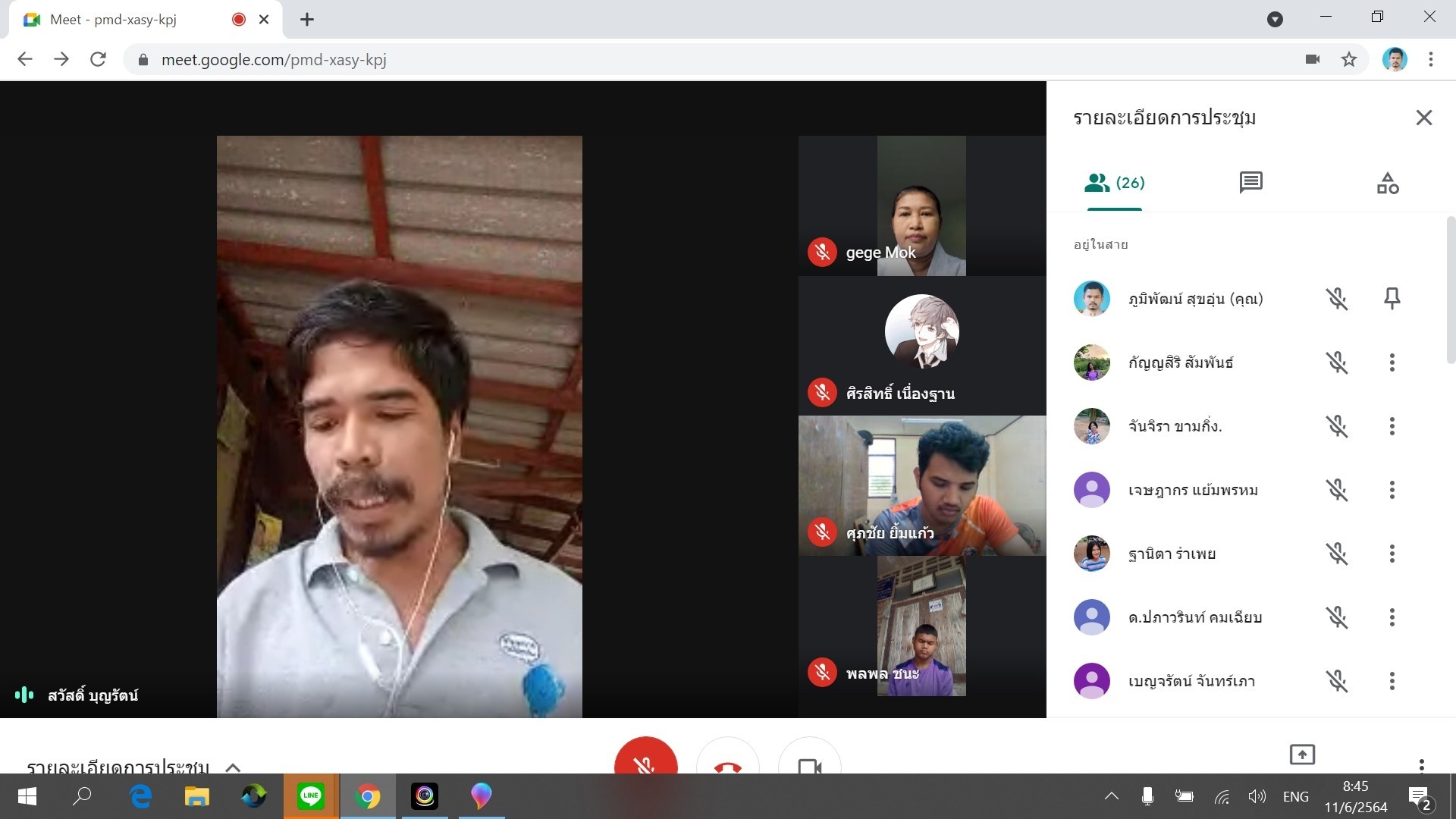Expand the รายละเอียดการประชุม chevron at the bottom left
1456x819 pixels.
(x=233, y=767)
